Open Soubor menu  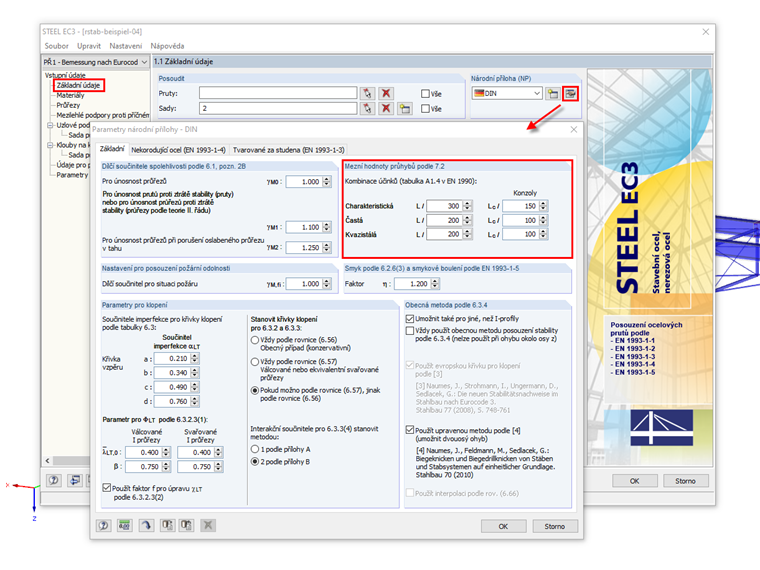click(x=56, y=46)
